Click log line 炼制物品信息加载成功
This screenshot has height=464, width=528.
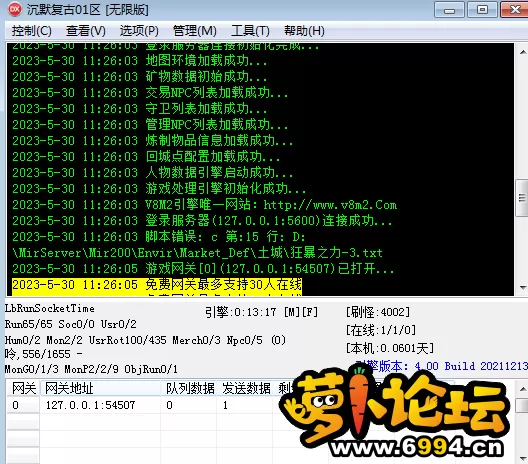[153, 141]
